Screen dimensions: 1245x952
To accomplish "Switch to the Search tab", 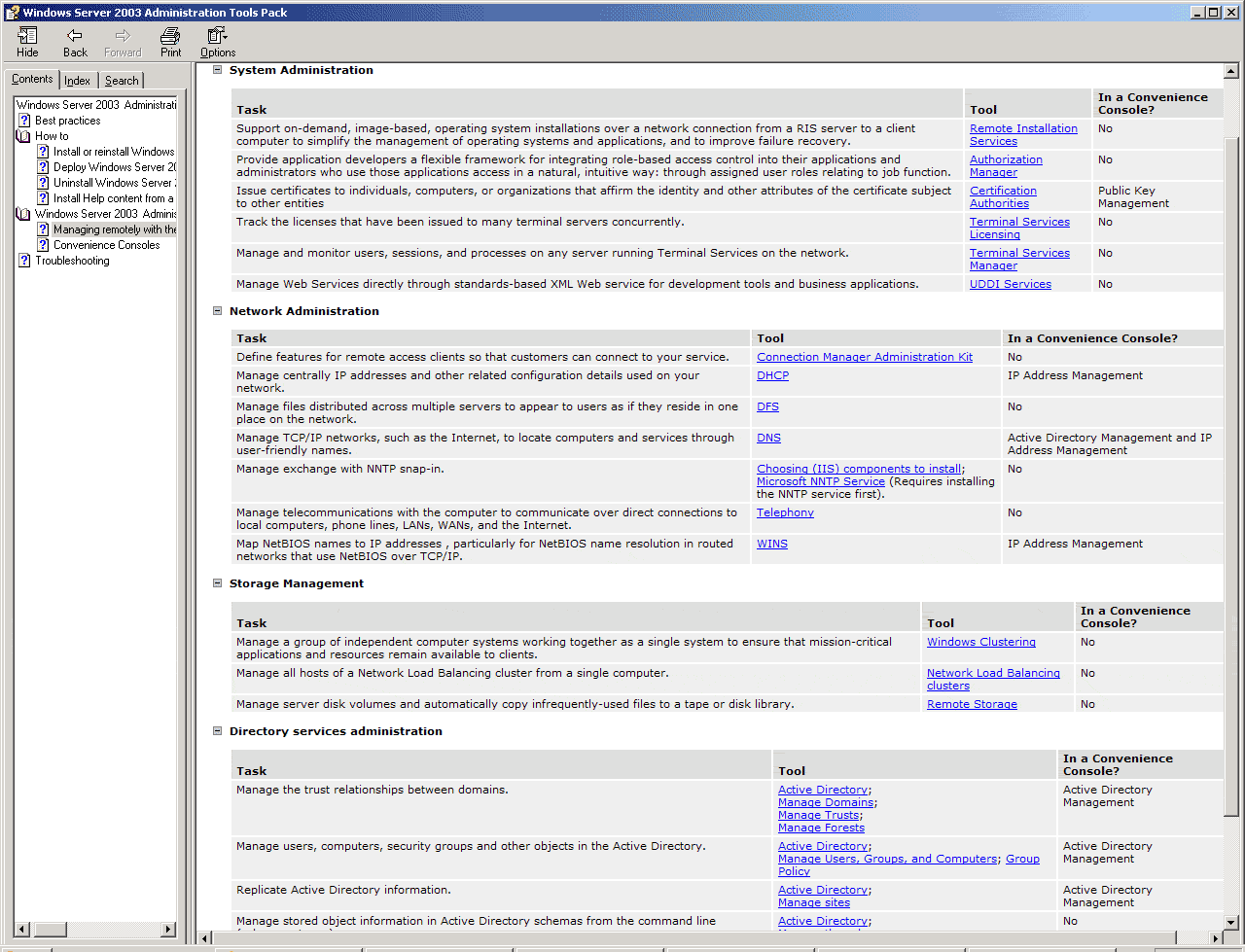I will pyautogui.click(x=122, y=81).
